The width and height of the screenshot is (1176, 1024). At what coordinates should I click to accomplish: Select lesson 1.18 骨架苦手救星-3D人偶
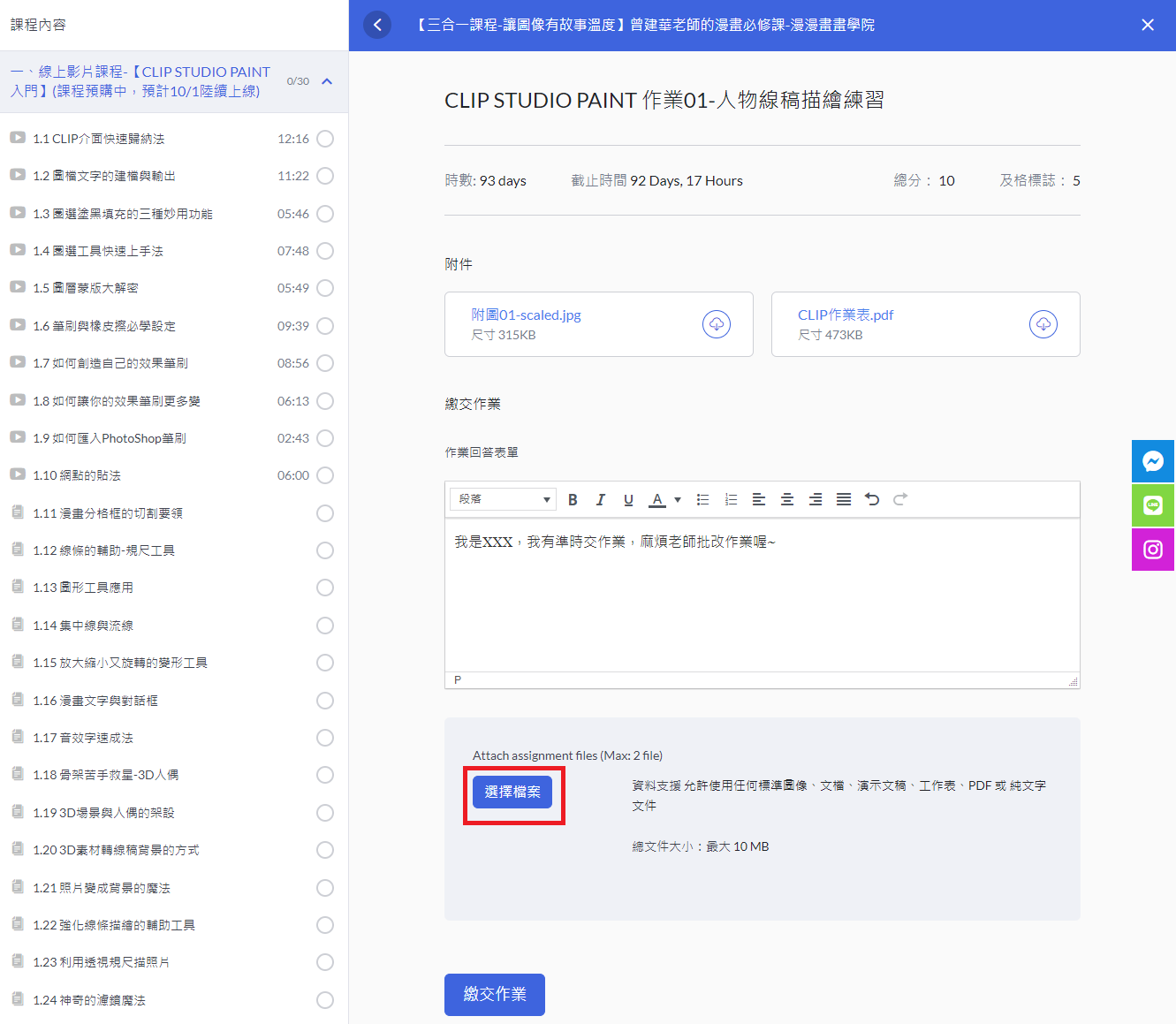(105, 775)
